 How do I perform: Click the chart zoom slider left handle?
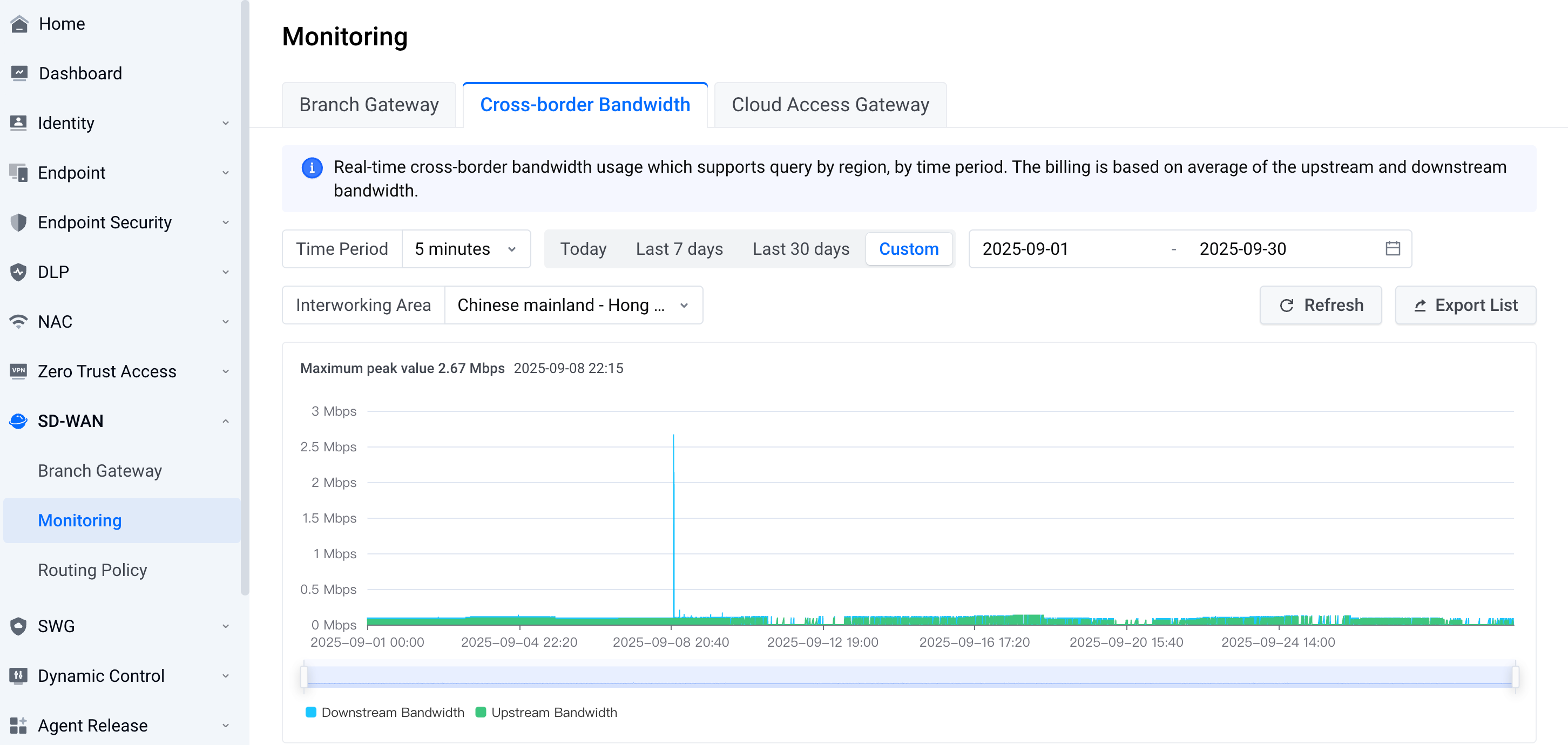point(304,676)
